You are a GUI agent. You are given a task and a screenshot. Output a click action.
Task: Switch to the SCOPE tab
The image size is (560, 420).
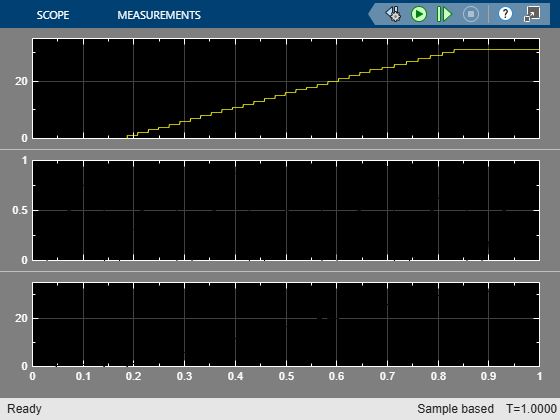[x=53, y=15]
